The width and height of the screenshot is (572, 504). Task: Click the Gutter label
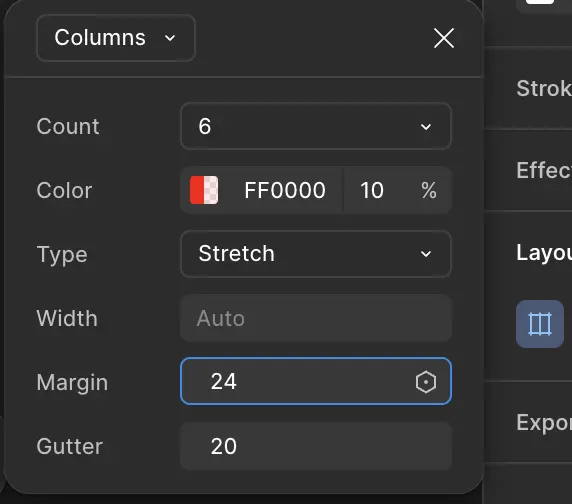click(x=70, y=446)
